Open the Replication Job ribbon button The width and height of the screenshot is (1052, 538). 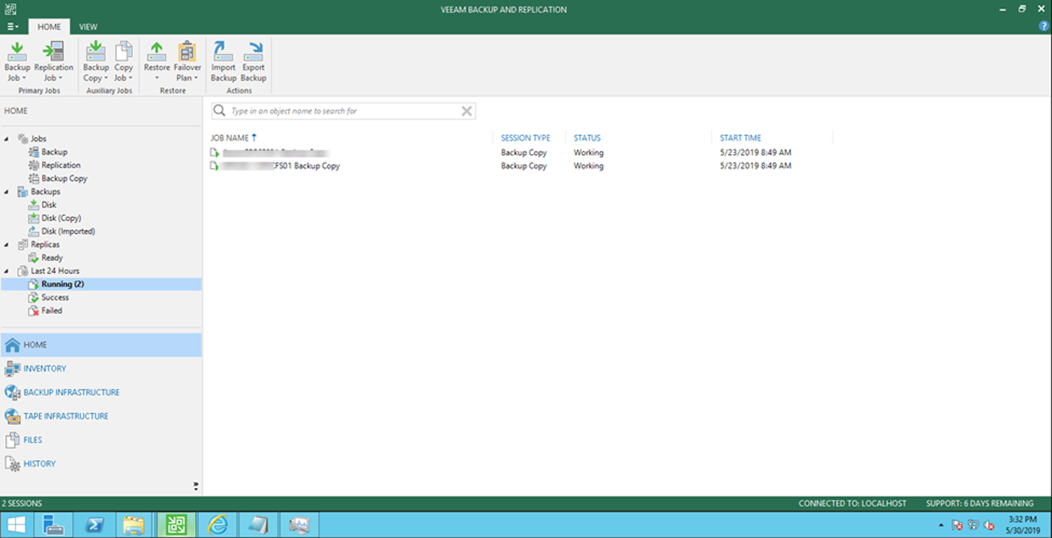(x=53, y=62)
